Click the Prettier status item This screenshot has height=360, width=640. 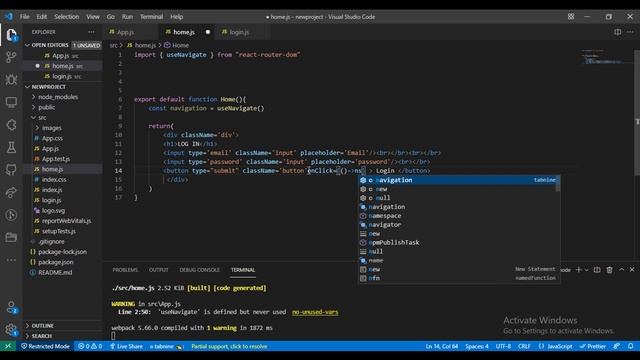tap(593, 346)
